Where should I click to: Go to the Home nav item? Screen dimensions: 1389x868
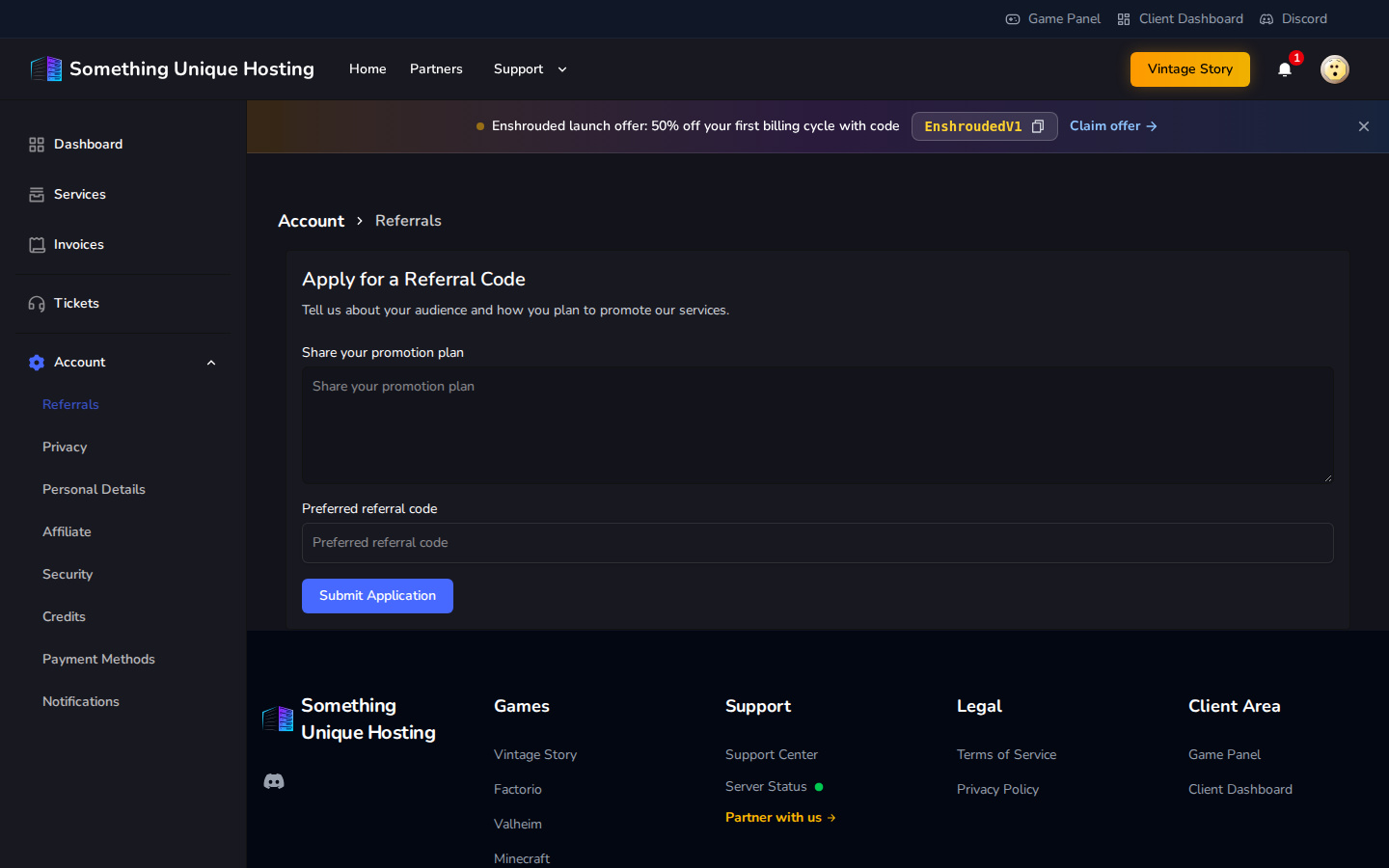(368, 69)
